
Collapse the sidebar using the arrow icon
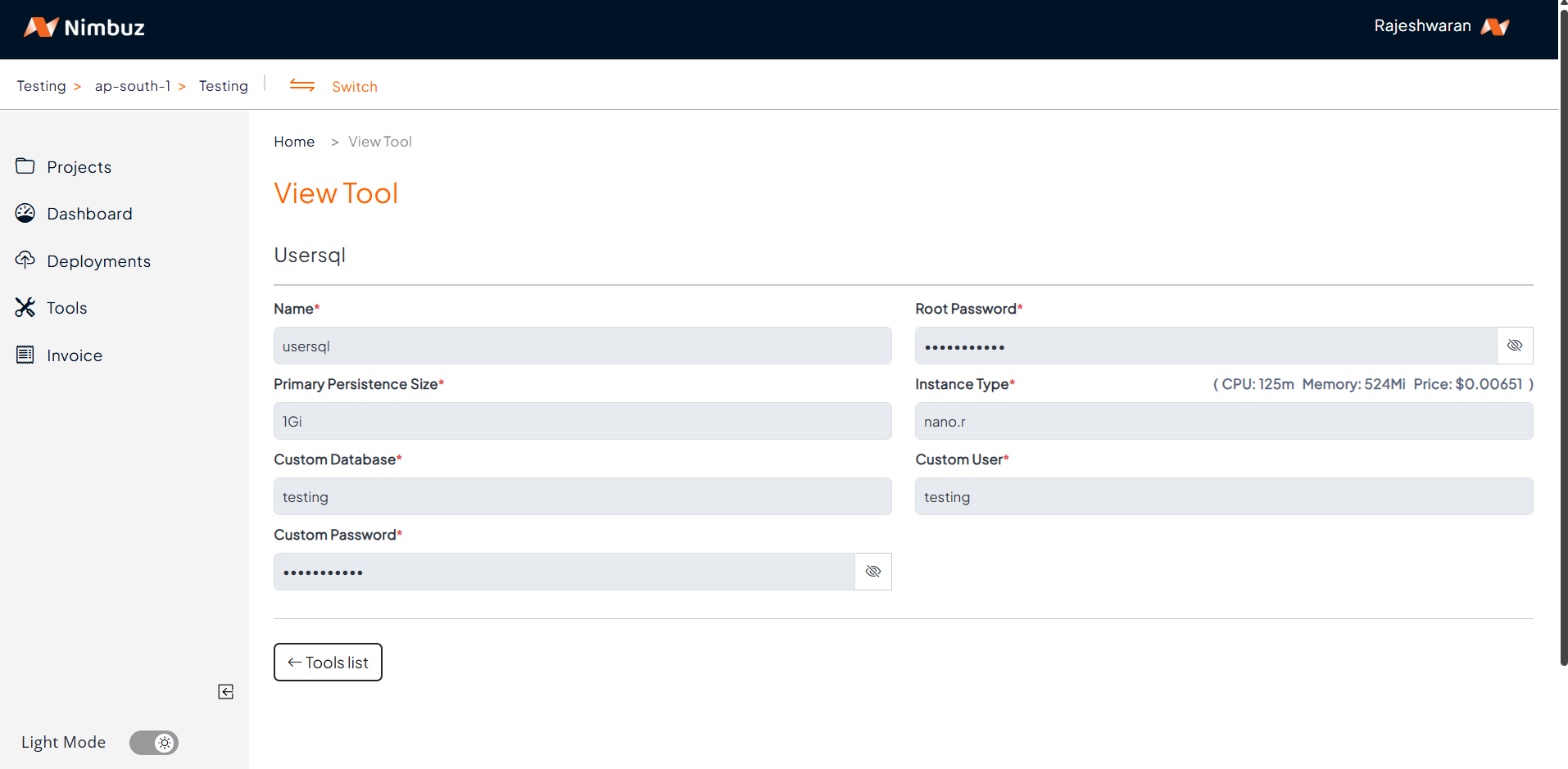[226, 692]
